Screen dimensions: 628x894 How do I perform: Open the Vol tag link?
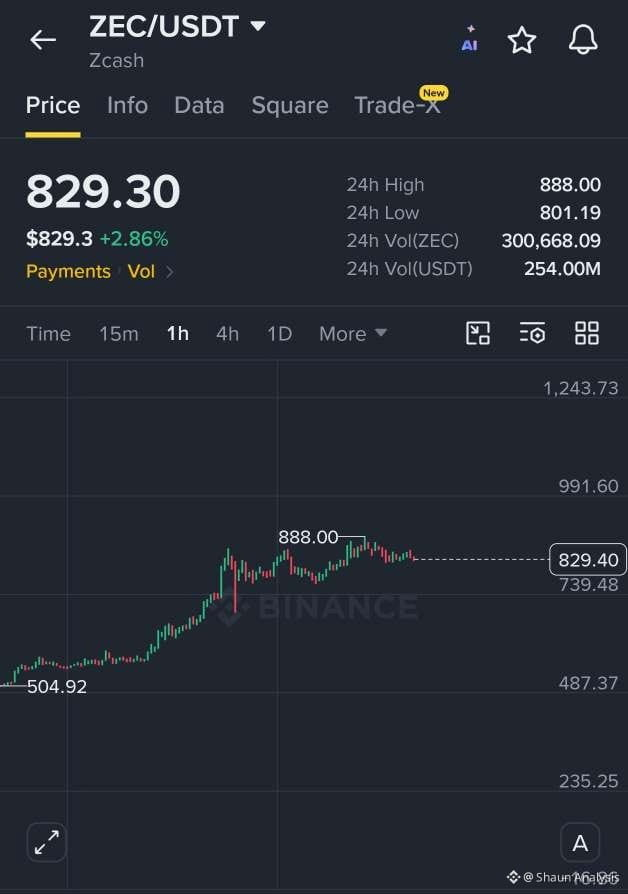[141, 271]
